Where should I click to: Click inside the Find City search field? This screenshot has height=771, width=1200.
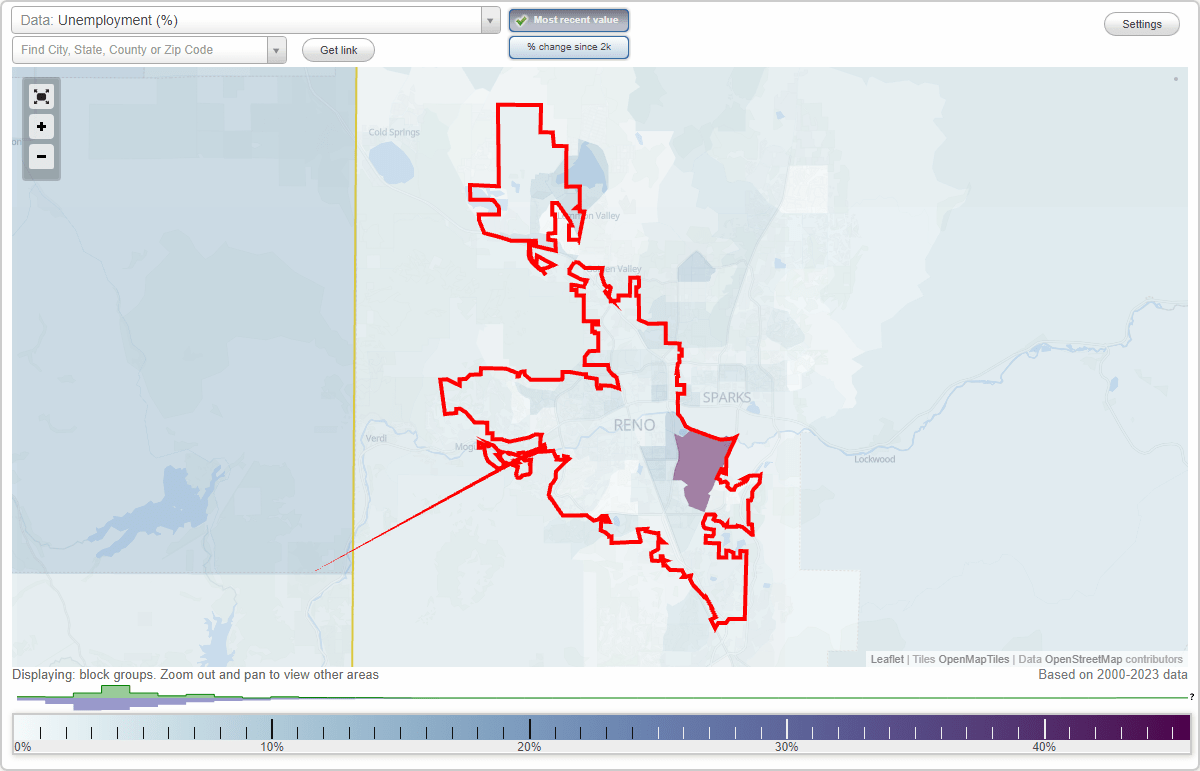pos(140,48)
